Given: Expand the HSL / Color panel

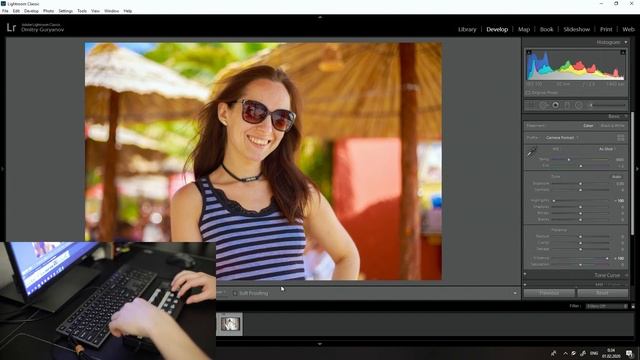Looking at the screenshot, I should point(627,284).
